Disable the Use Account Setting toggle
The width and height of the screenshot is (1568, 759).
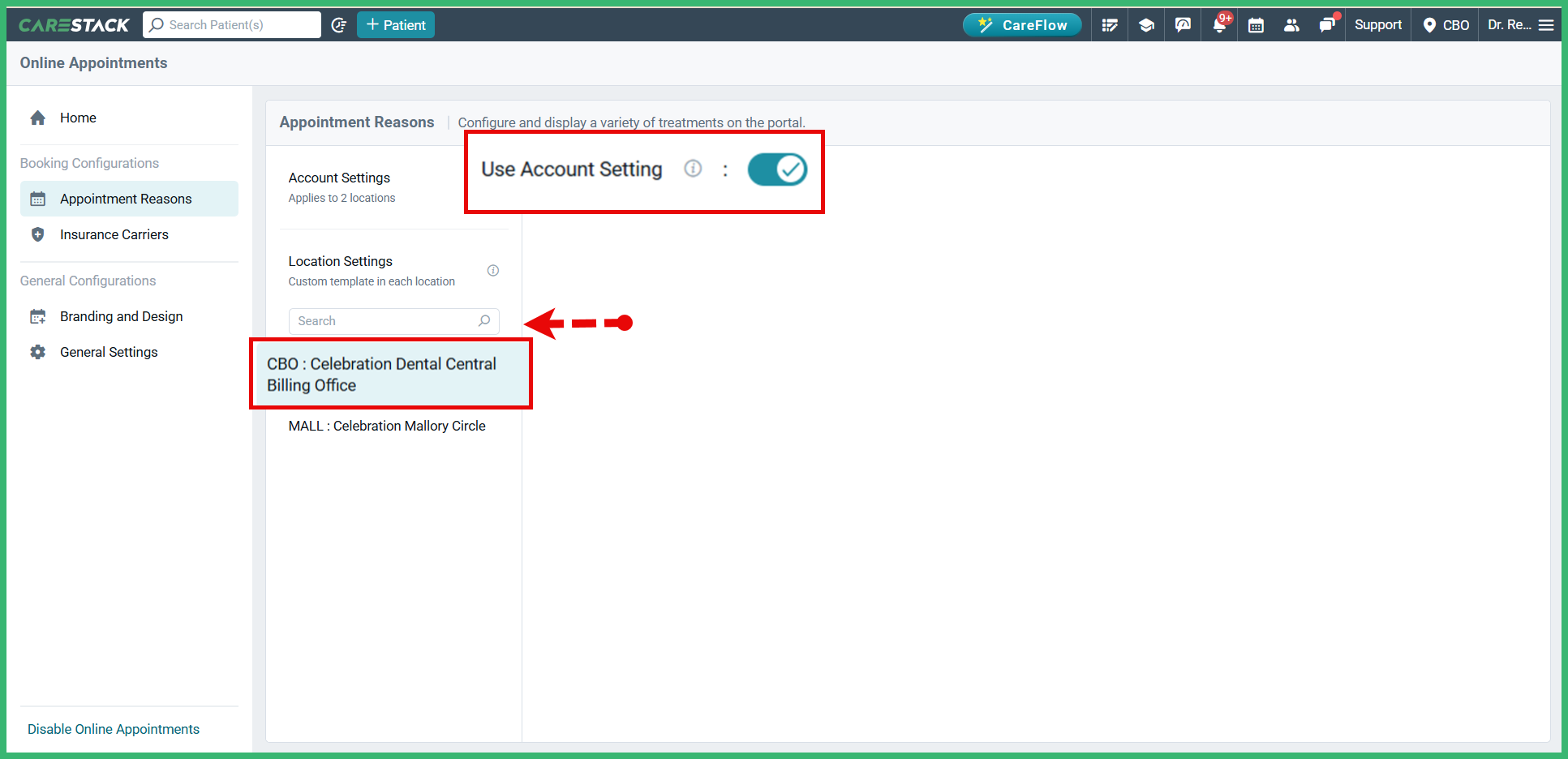tap(777, 169)
